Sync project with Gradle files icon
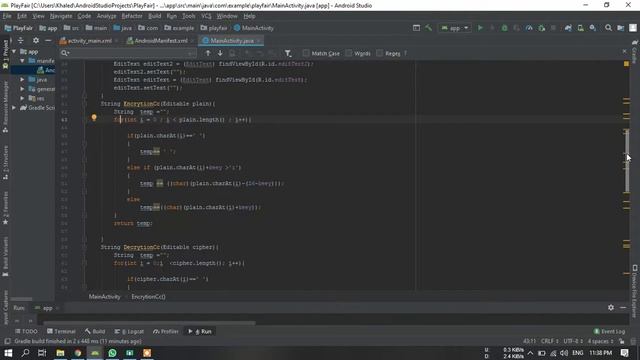The height and width of the screenshot is (360, 640). pos(568,28)
